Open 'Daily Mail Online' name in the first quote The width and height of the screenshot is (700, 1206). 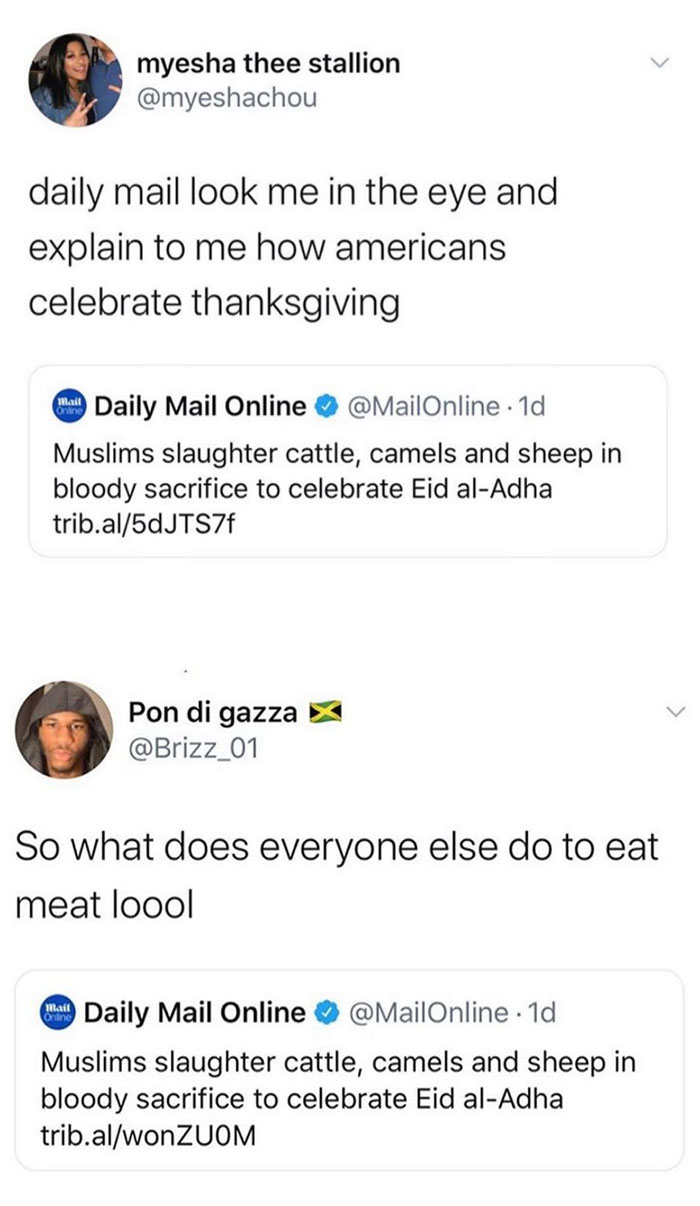pos(200,407)
